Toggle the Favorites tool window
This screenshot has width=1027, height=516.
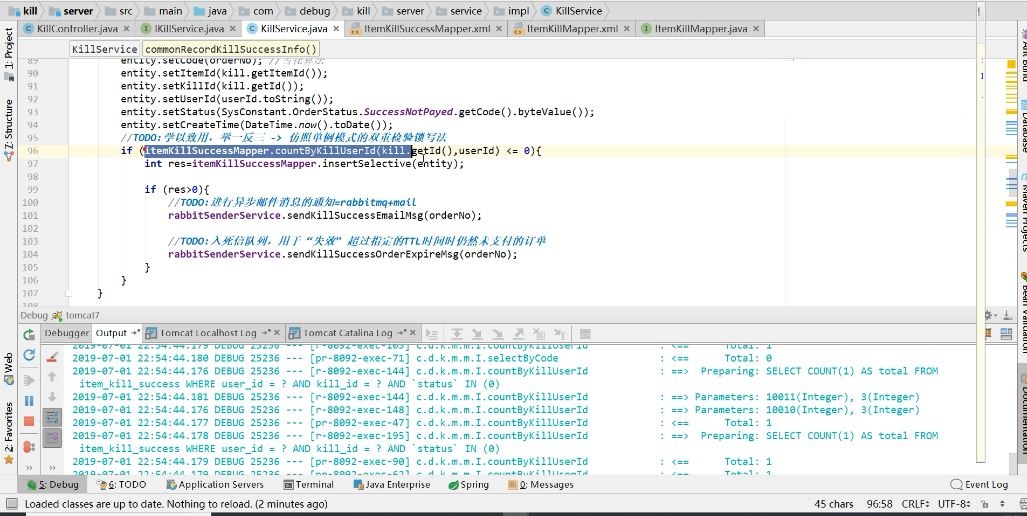point(9,432)
